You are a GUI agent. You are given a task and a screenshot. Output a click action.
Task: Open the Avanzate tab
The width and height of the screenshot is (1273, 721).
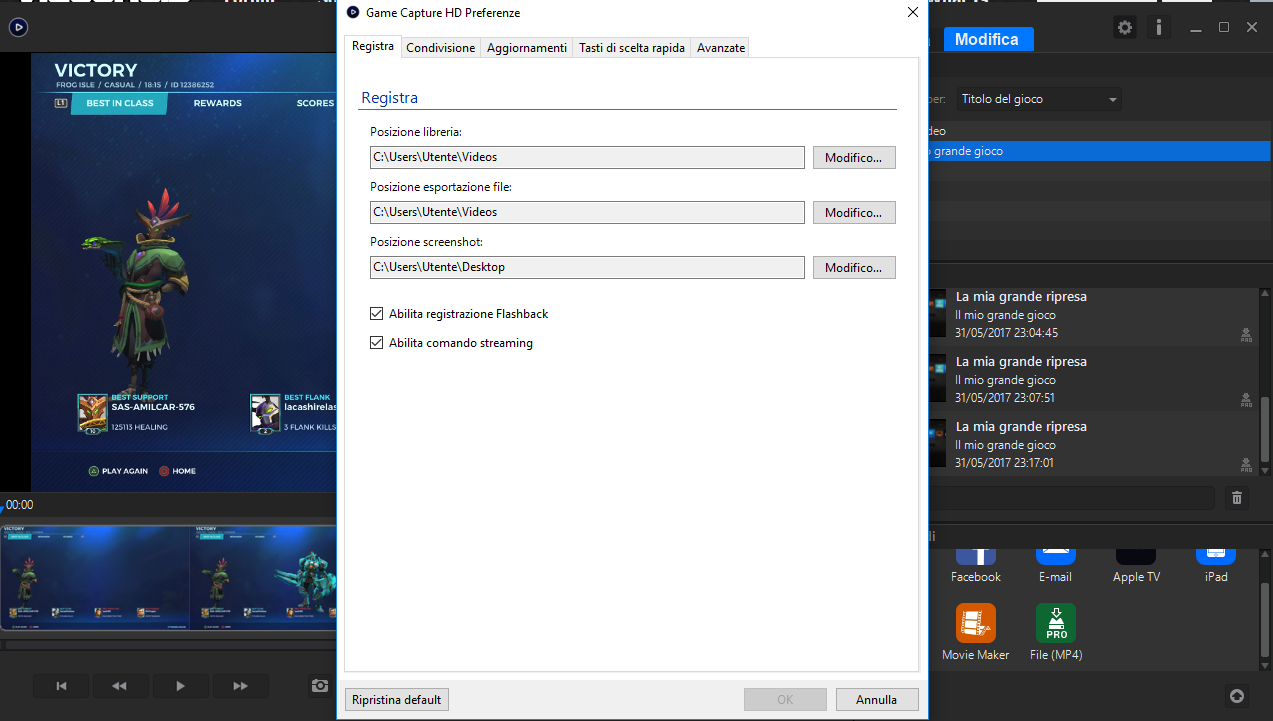point(721,48)
